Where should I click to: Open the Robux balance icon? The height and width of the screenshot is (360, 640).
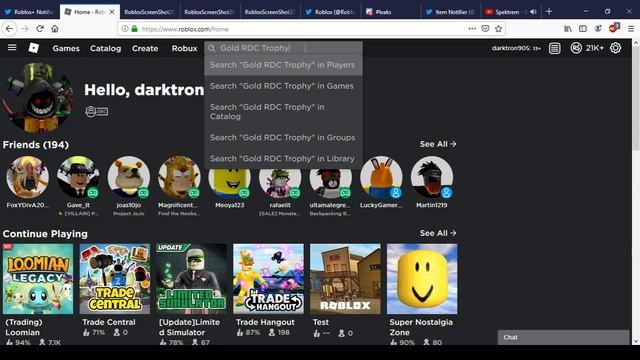(576, 48)
